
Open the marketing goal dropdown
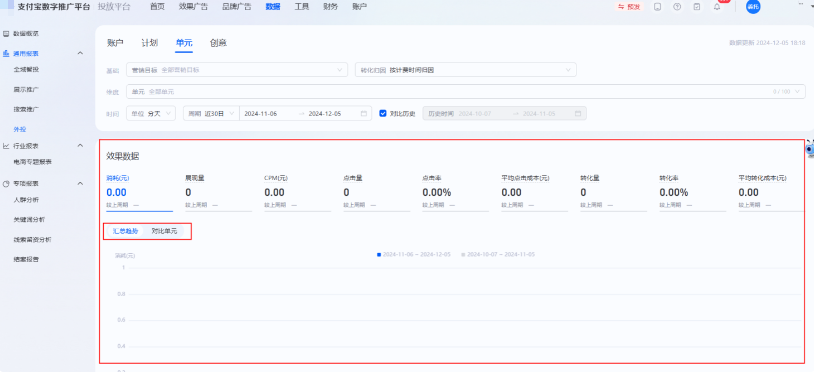pyautogui.click(x=237, y=70)
